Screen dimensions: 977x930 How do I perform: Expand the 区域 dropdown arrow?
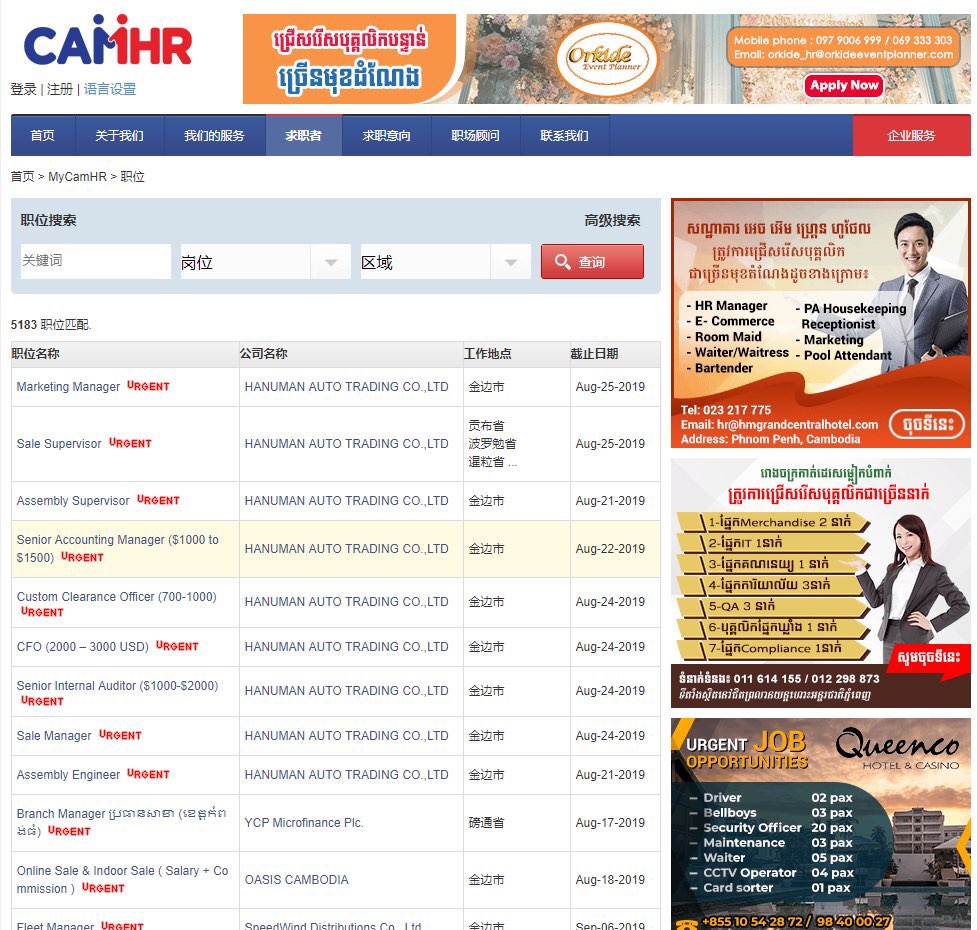pos(511,262)
